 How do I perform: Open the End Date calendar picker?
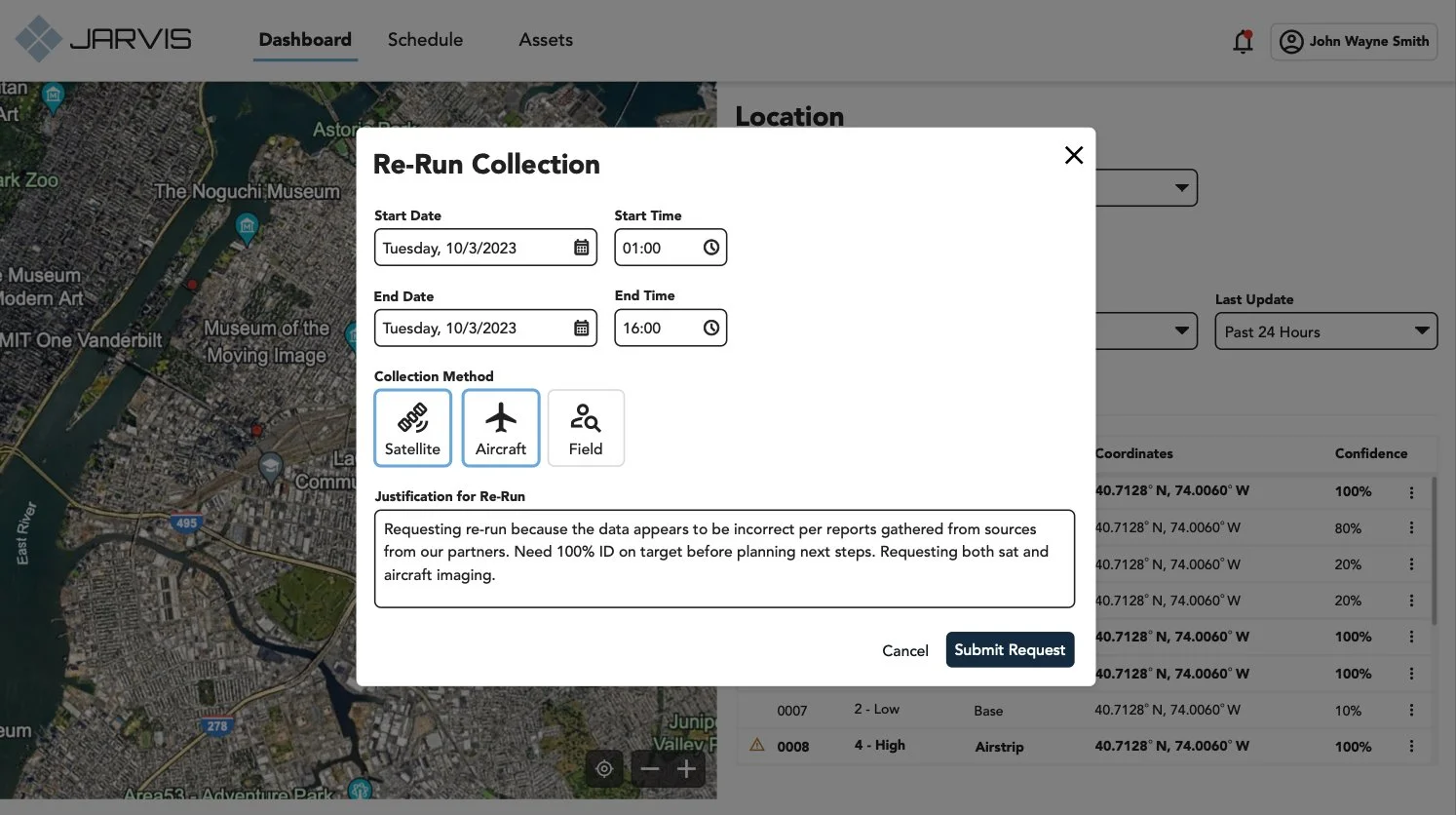[582, 328]
